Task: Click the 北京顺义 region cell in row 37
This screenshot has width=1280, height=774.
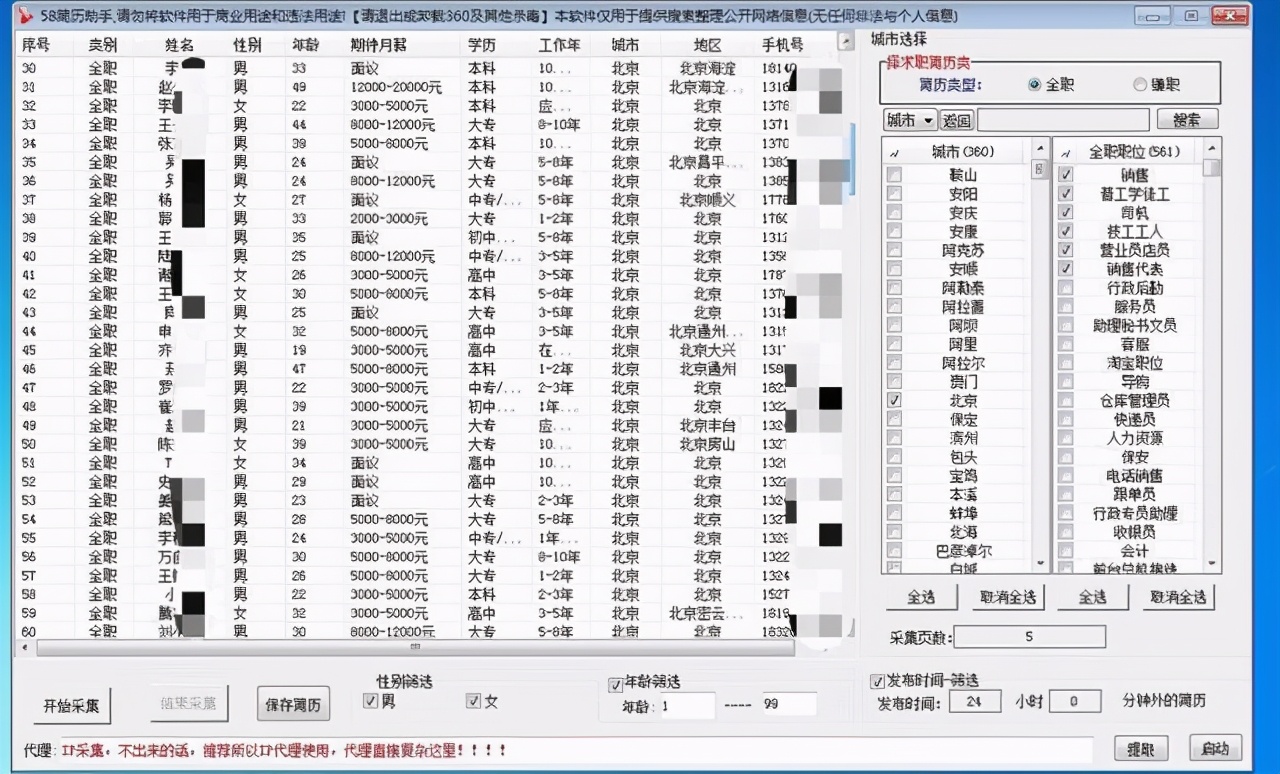Action: pyautogui.click(x=707, y=200)
